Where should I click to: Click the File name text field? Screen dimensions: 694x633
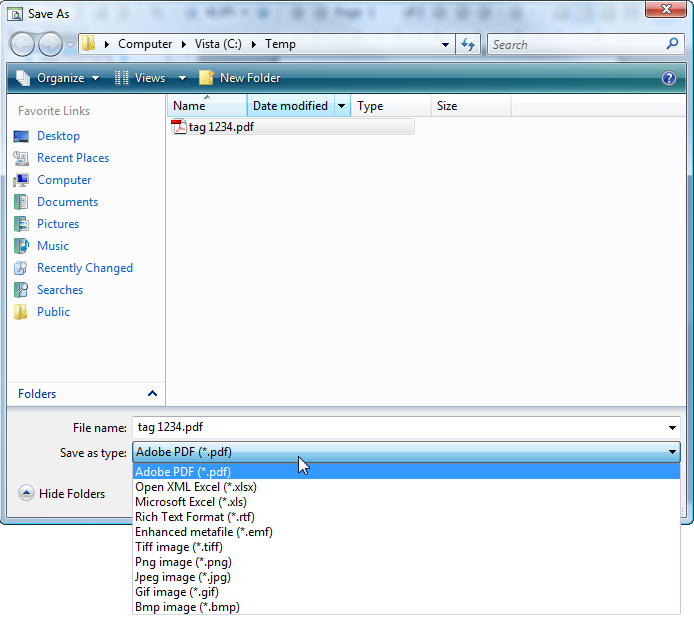tap(398, 428)
